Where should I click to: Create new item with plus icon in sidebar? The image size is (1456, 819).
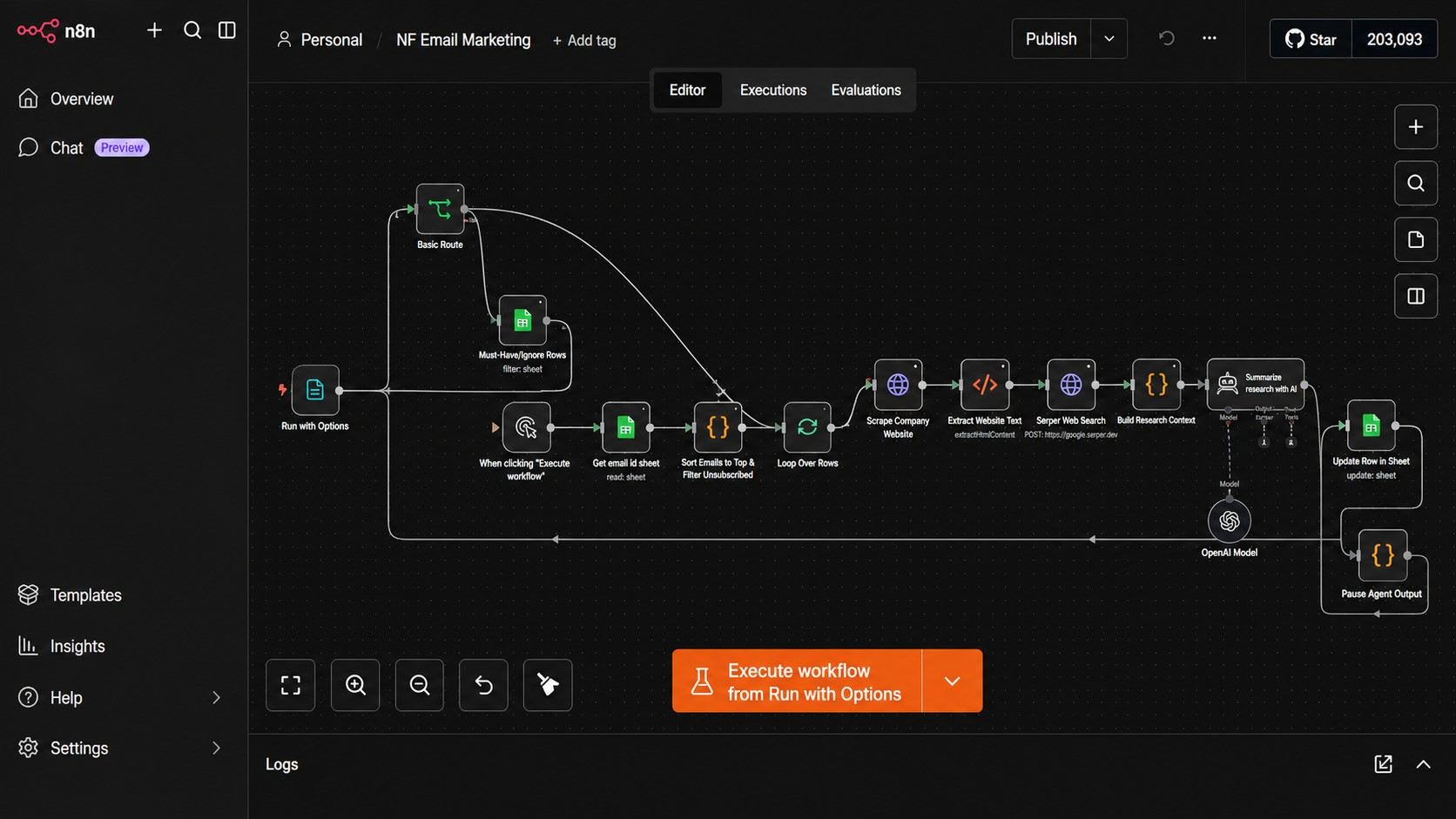click(x=154, y=30)
